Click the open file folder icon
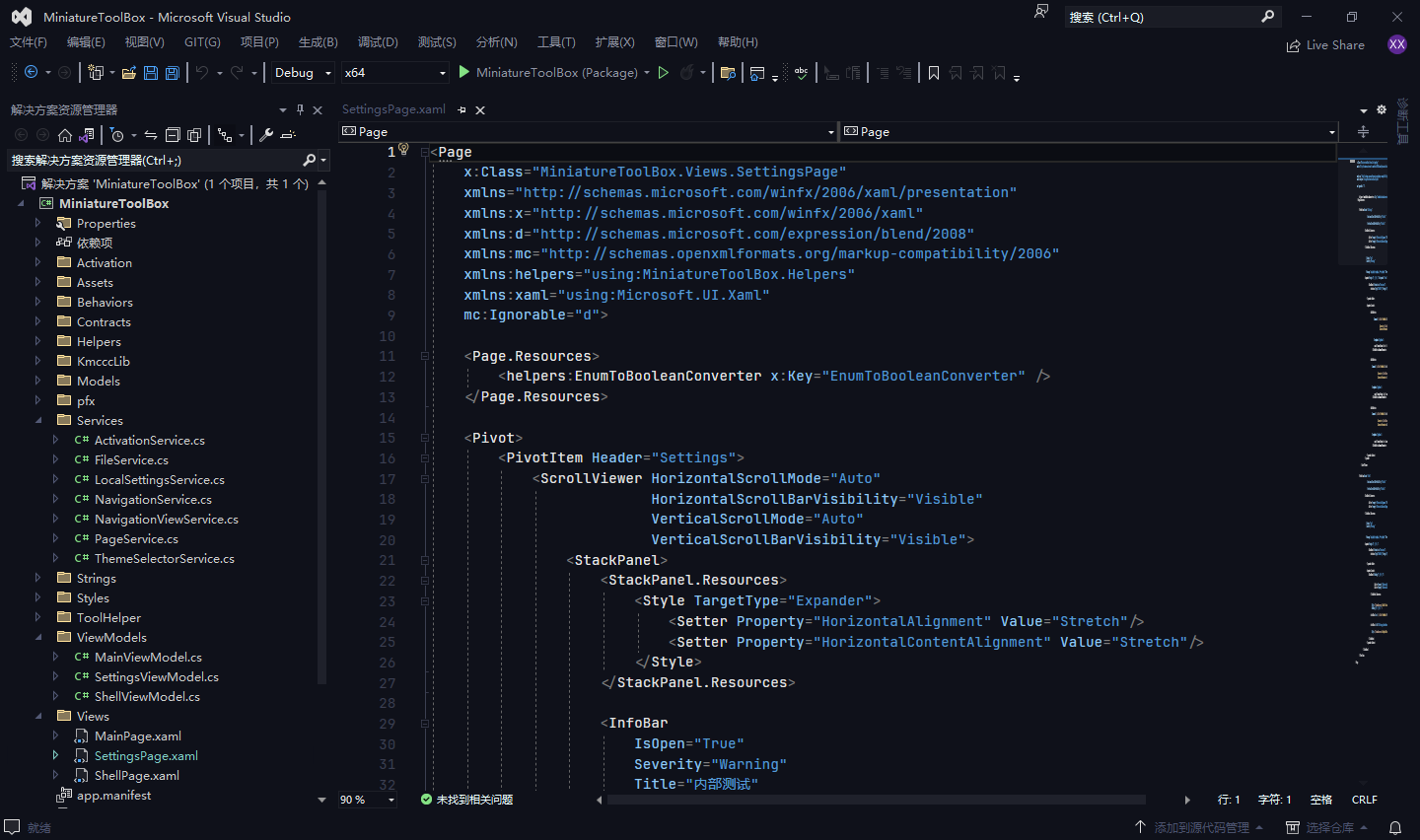The height and width of the screenshot is (840, 1420). pyautogui.click(x=129, y=72)
